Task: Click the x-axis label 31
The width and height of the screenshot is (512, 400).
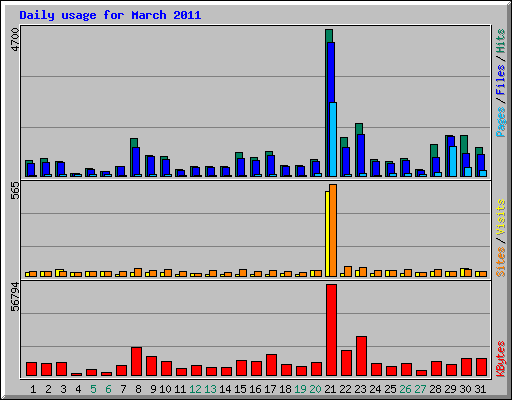Action: (480, 389)
